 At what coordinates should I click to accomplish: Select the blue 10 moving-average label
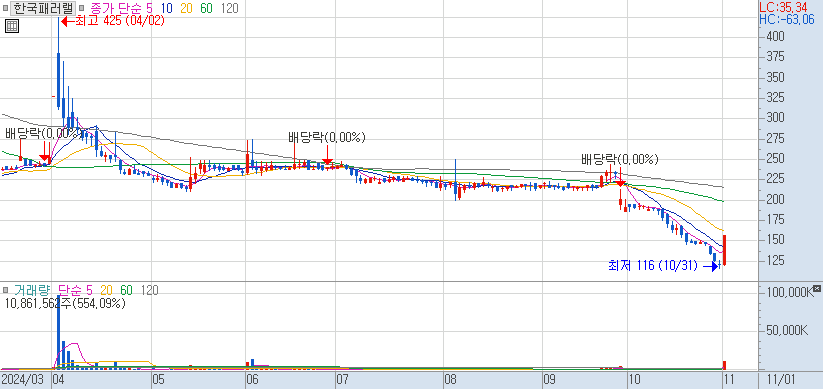167,8
